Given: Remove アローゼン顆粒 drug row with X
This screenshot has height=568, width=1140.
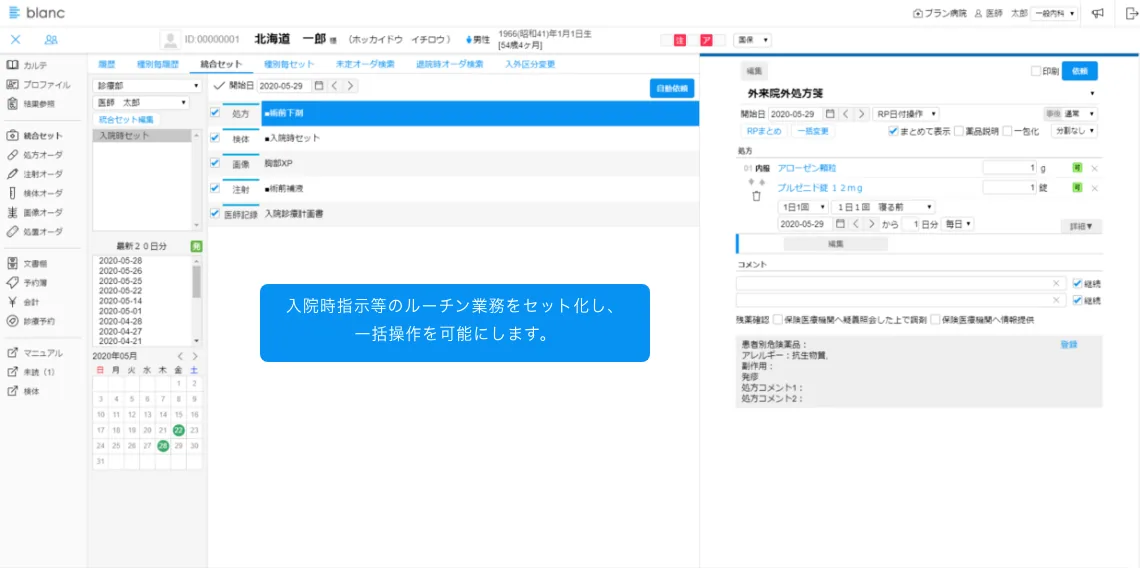Looking at the screenshot, I should (x=1094, y=168).
